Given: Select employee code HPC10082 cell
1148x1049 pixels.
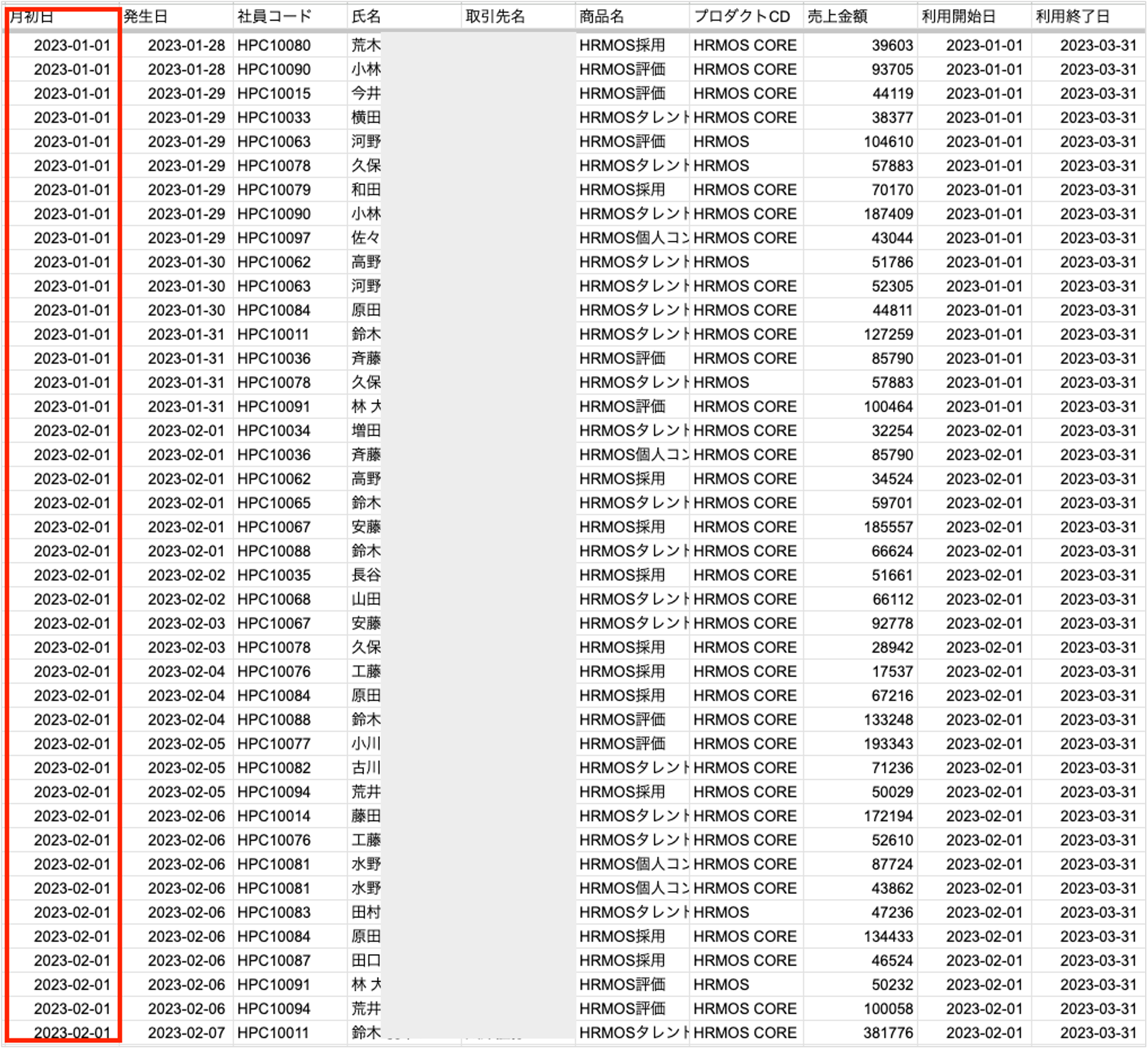Looking at the screenshot, I should point(274,768).
